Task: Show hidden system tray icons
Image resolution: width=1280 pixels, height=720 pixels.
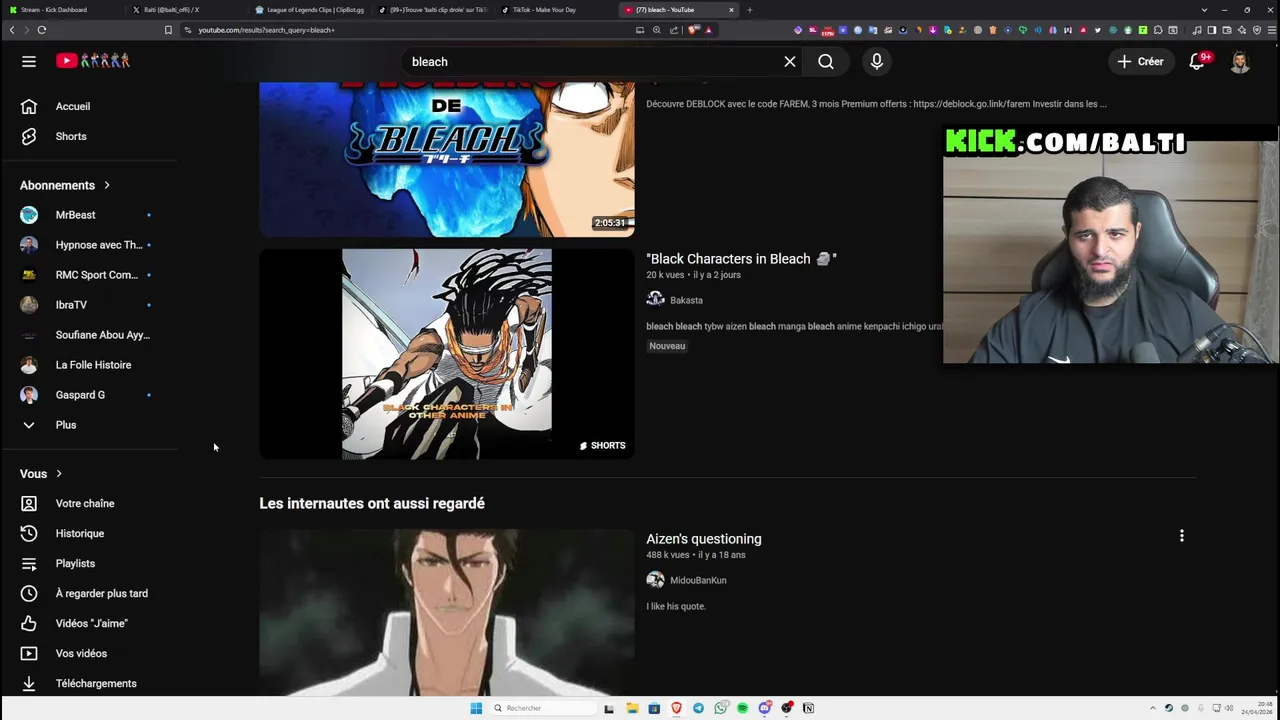Action: click(1152, 708)
